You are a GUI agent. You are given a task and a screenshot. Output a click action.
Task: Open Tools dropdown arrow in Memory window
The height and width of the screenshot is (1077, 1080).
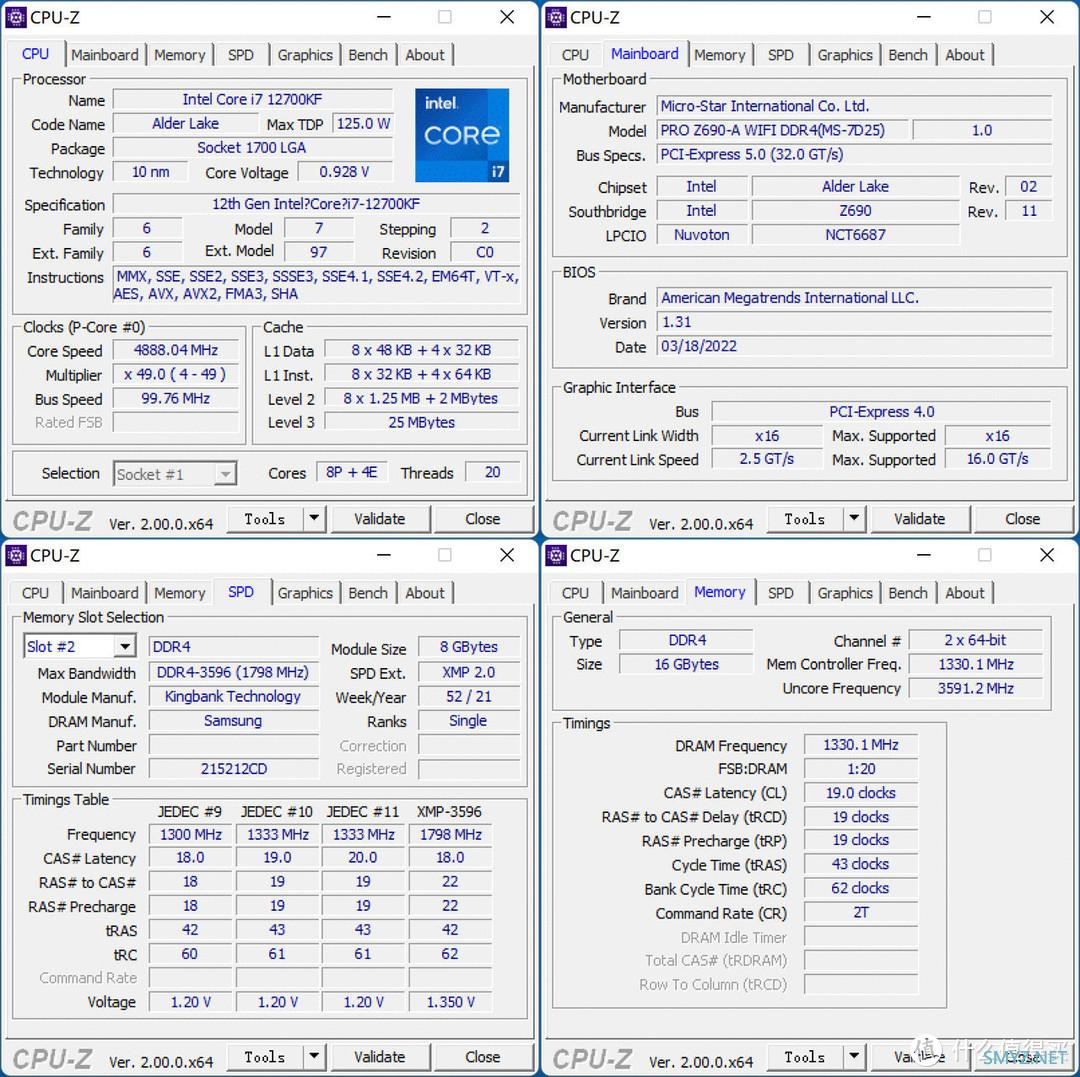tap(854, 1056)
